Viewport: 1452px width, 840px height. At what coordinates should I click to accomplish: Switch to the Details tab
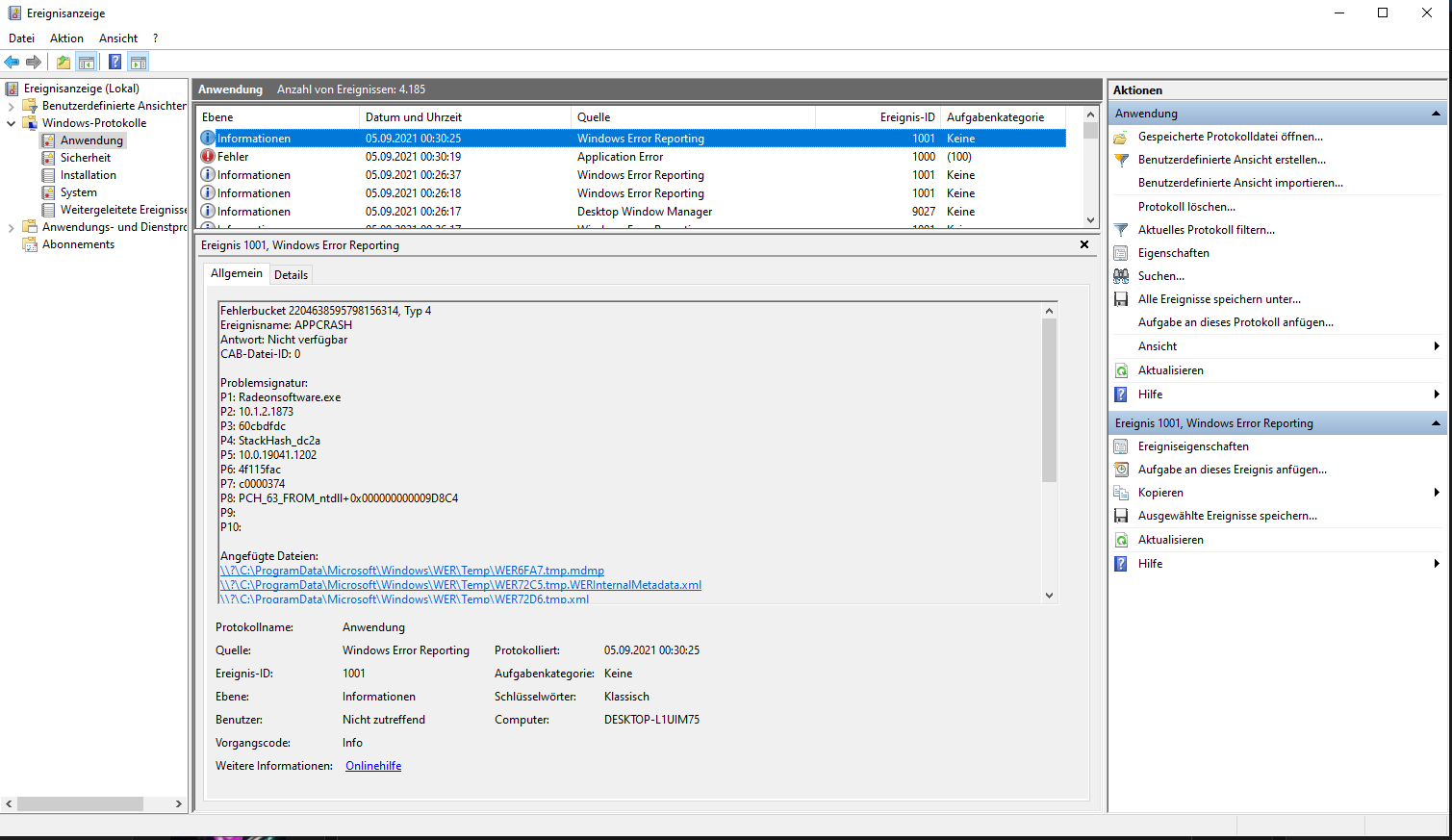point(292,275)
